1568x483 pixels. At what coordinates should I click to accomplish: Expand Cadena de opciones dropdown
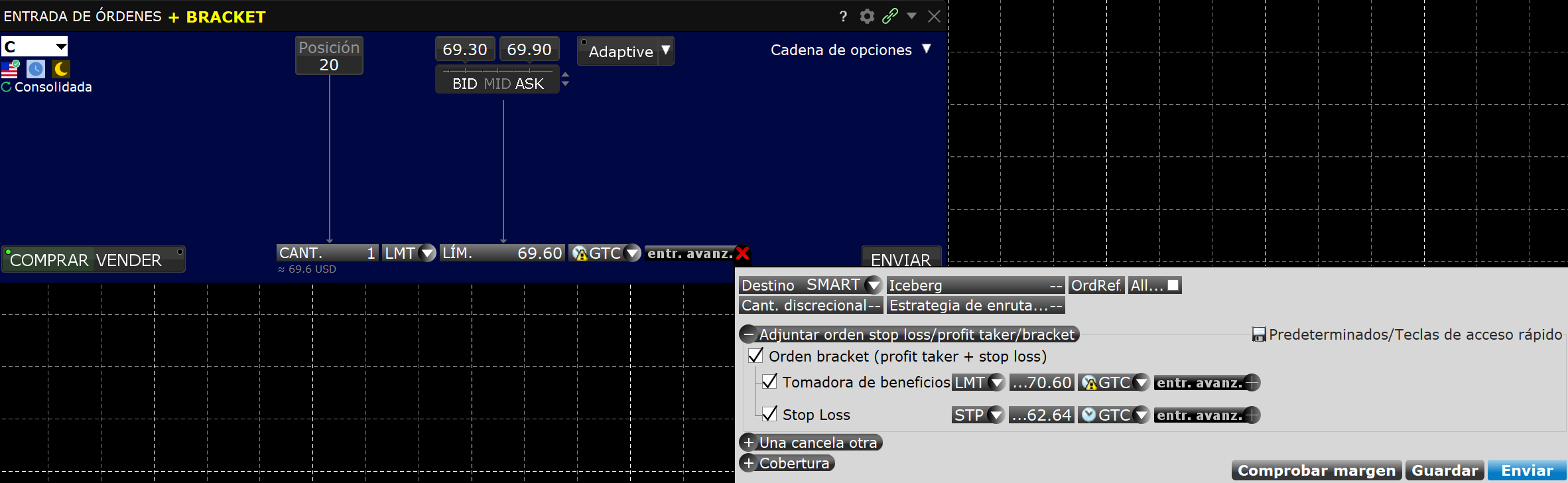927,50
